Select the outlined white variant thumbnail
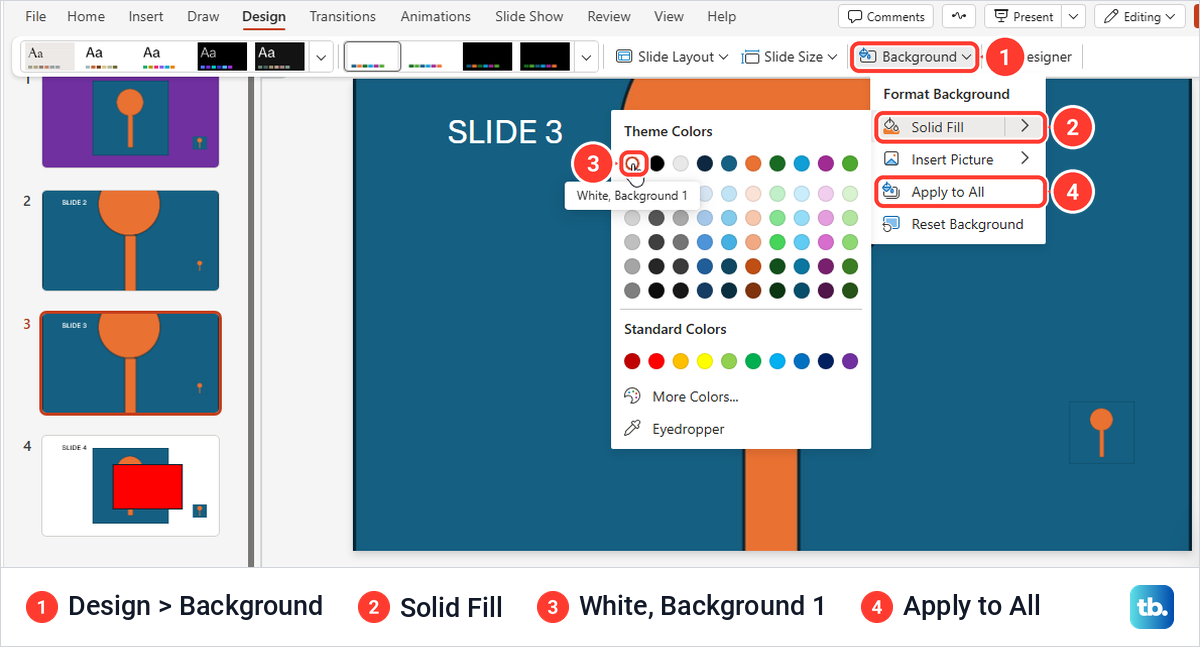Screen dimensions: 1200x647 (372, 56)
